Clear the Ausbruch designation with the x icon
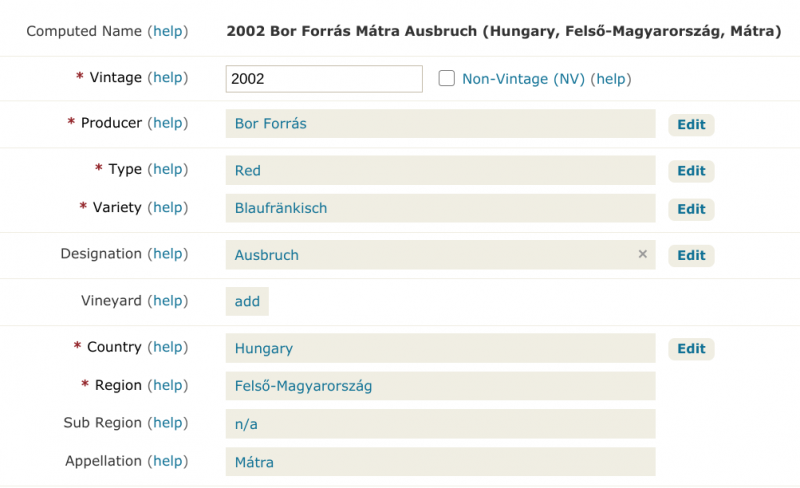Screen dimensions: 800x488 click(642, 254)
